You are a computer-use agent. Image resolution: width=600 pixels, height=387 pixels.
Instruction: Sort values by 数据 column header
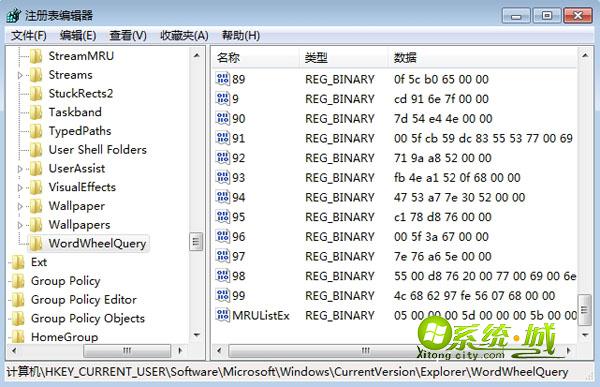point(483,58)
